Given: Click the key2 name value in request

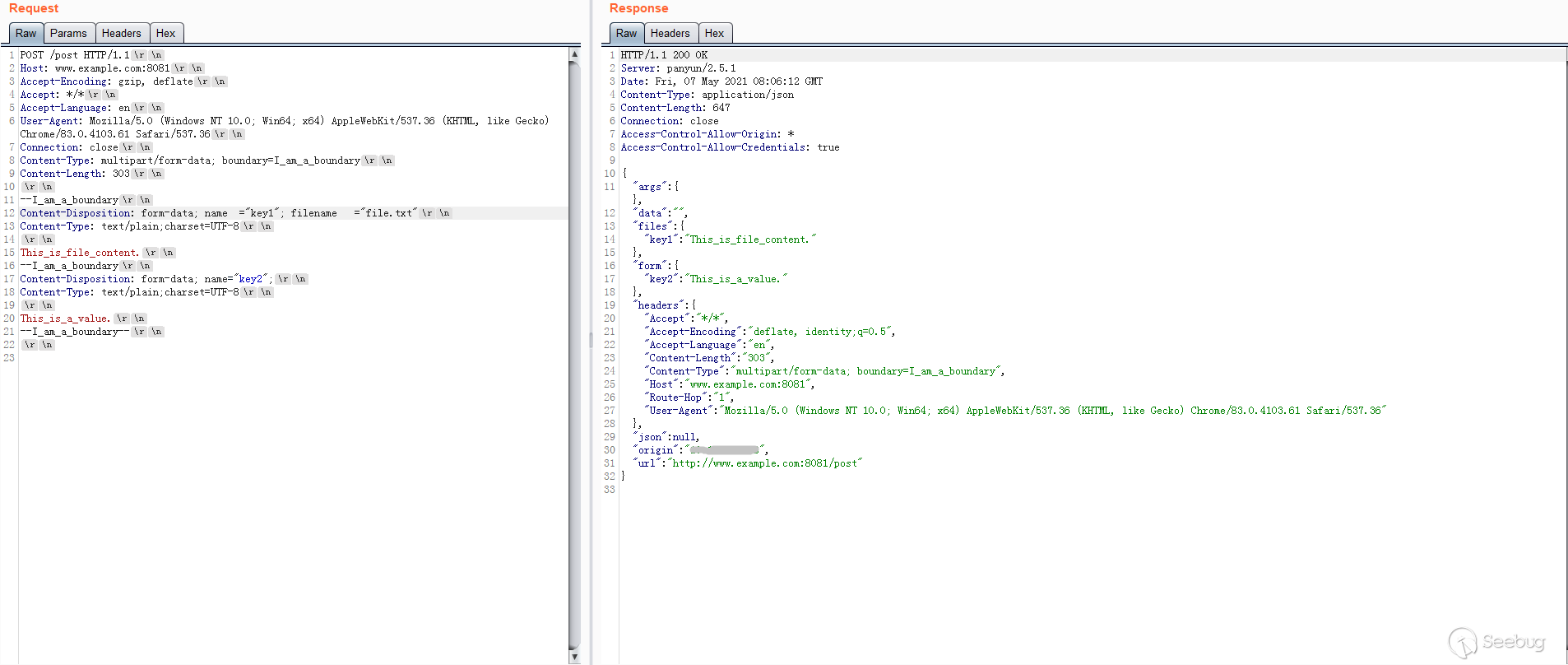Looking at the screenshot, I should tap(250, 279).
